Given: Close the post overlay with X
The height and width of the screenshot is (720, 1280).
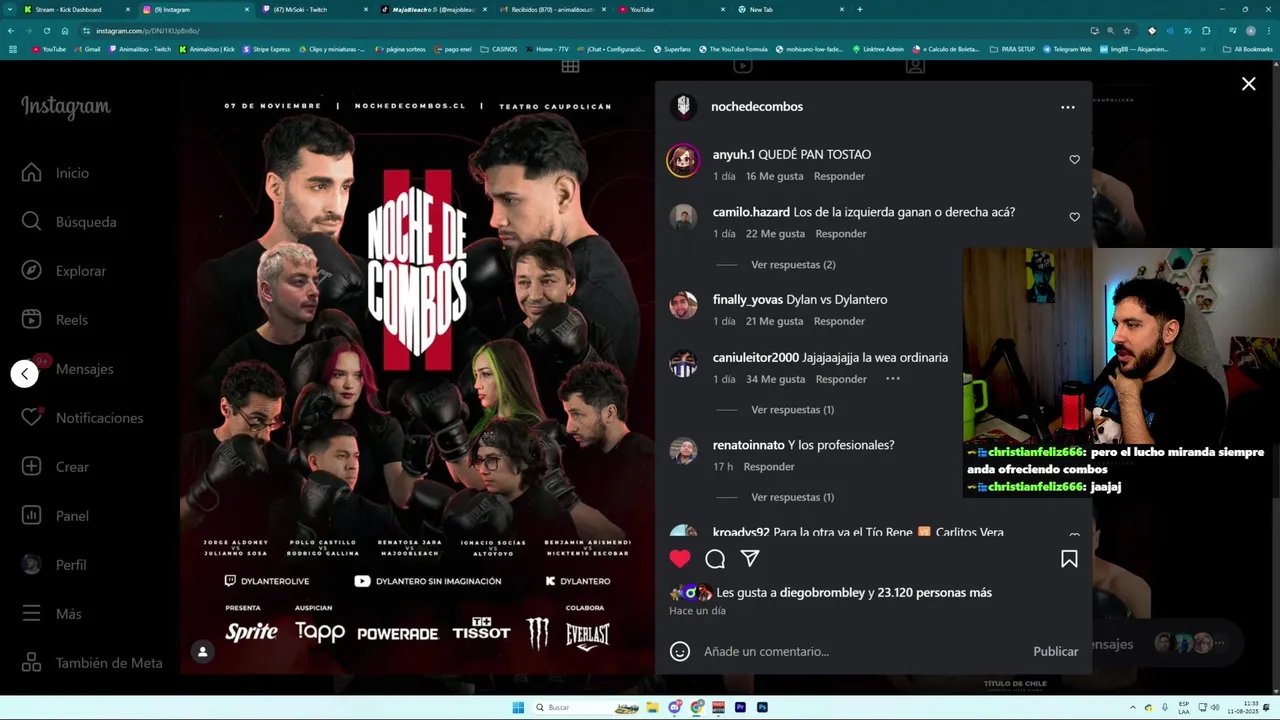Looking at the screenshot, I should point(1248,84).
